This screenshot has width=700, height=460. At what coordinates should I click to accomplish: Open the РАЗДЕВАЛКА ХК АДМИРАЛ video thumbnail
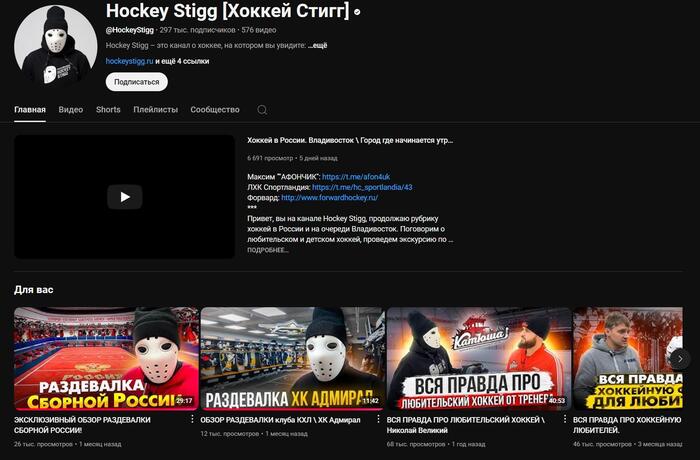292,359
